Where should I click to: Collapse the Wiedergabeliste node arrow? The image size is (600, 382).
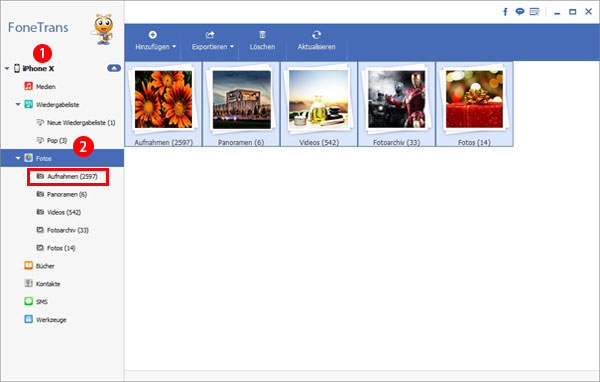[x=18, y=104]
